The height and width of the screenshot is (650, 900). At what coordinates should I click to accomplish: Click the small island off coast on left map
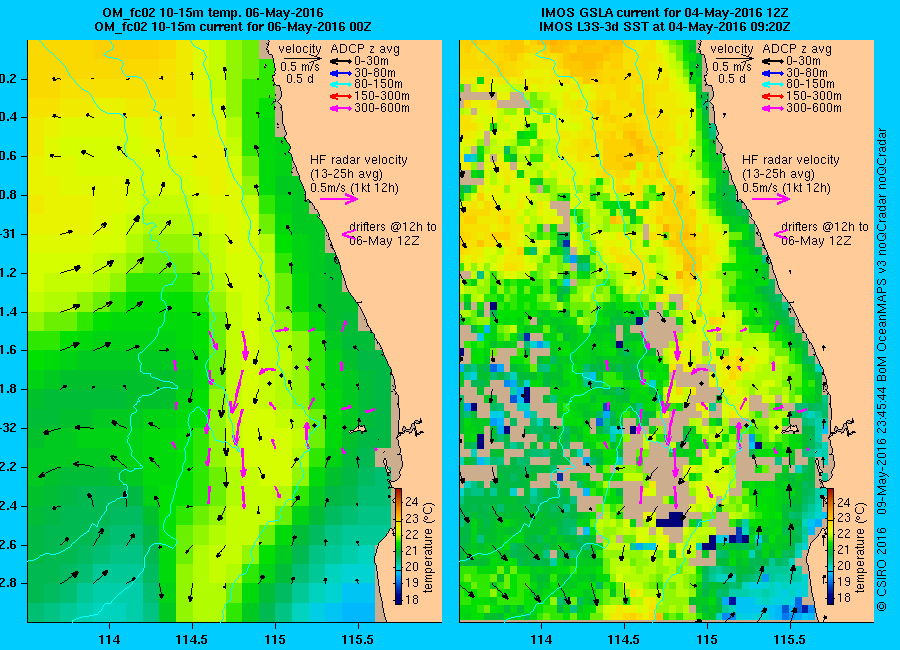pos(359,429)
